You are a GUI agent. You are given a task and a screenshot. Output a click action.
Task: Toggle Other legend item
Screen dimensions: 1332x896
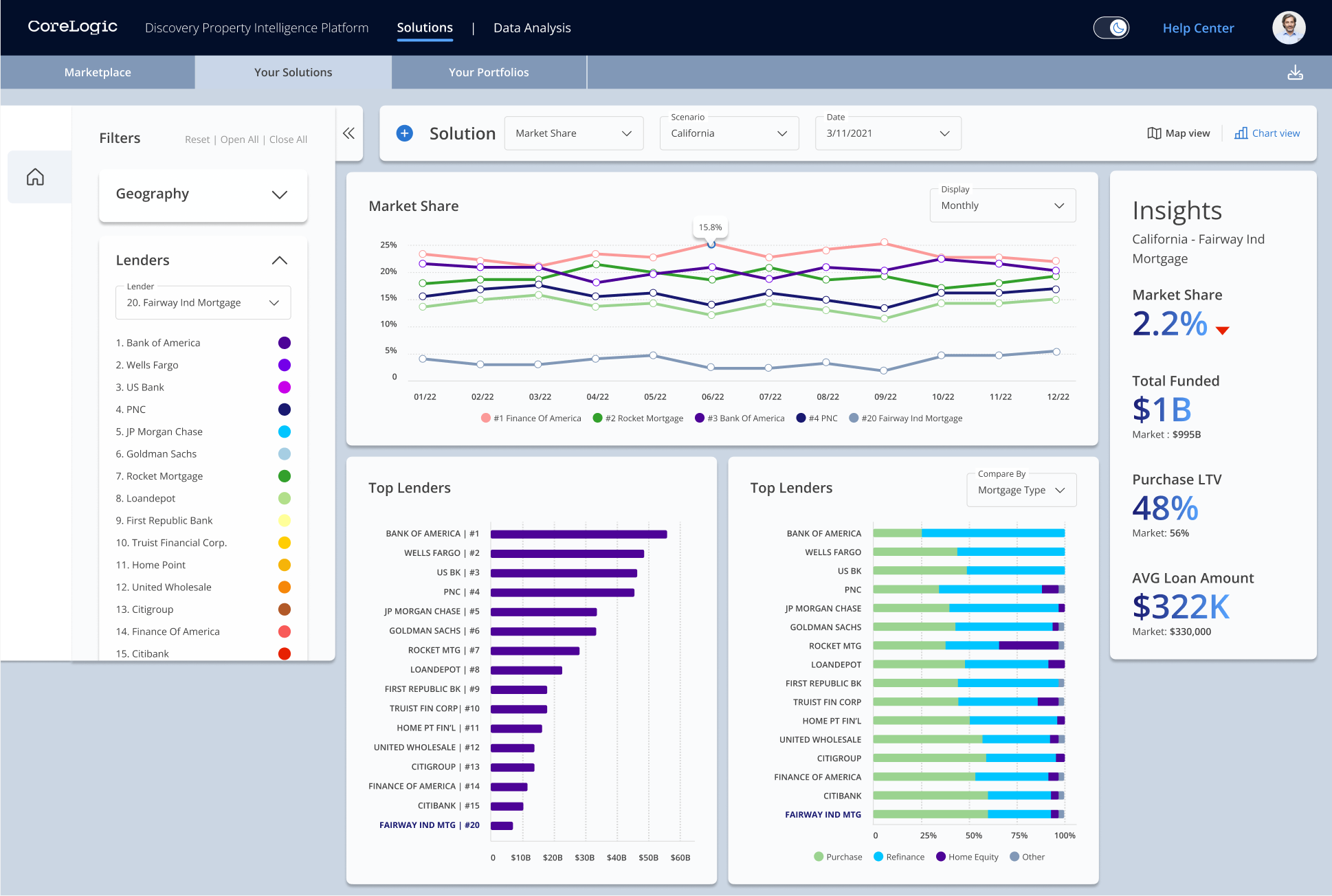coord(1027,857)
